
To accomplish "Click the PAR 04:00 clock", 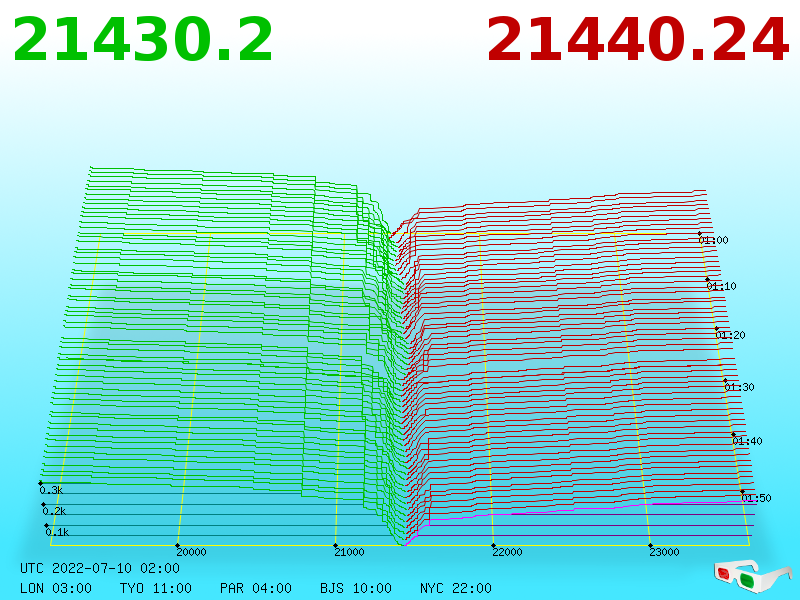I will [x=256, y=588].
